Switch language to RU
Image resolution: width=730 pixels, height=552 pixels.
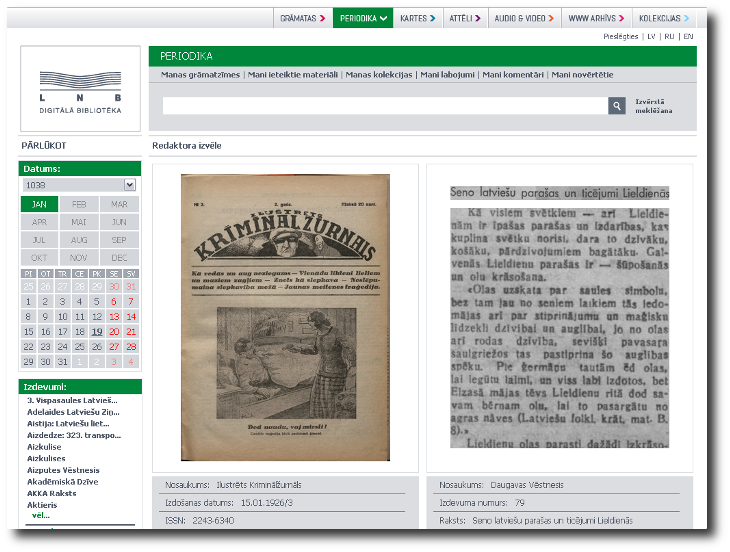(x=669, y=36)
